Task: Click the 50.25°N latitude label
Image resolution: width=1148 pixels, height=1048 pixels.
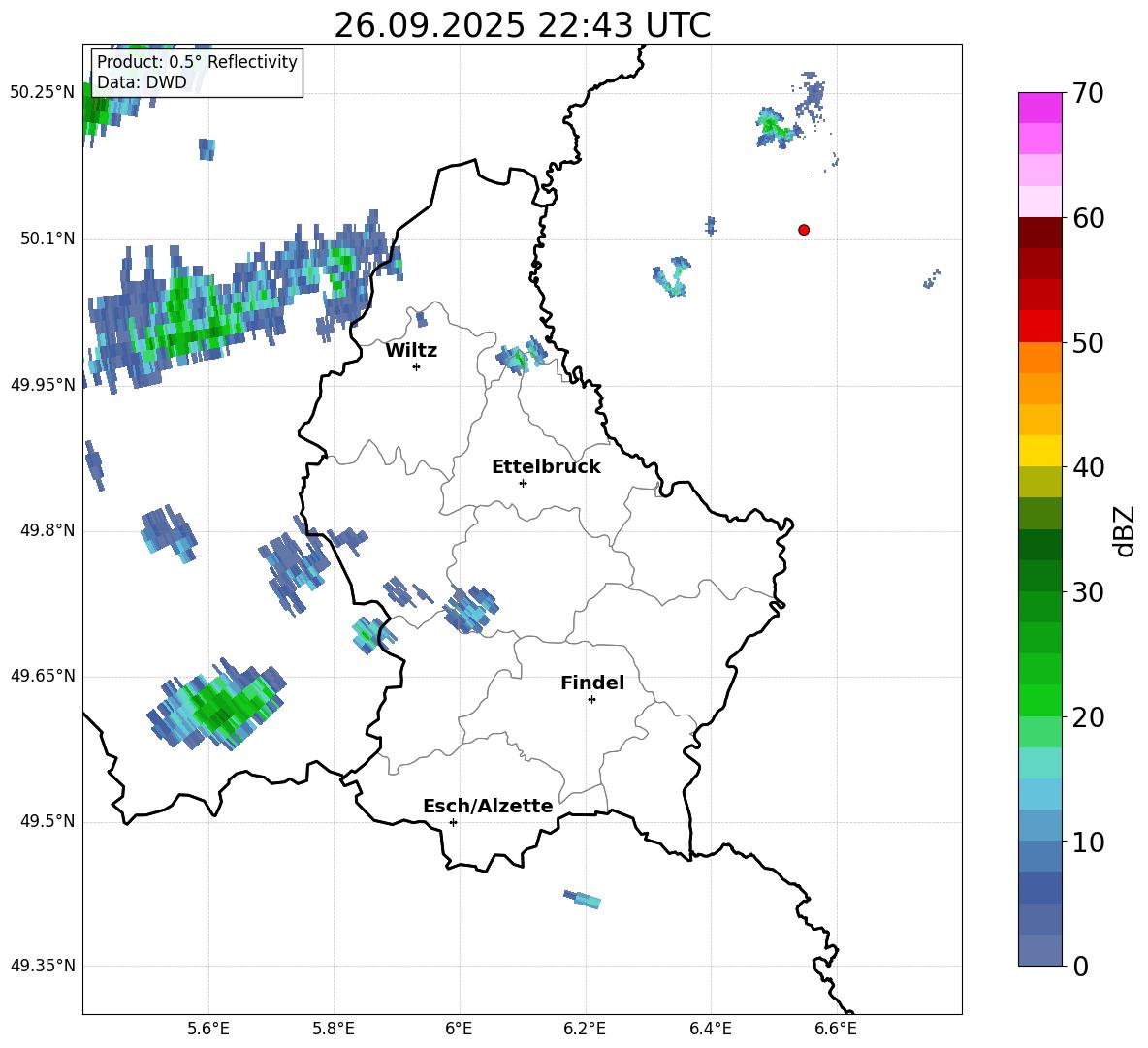Action: pos(43,93)
